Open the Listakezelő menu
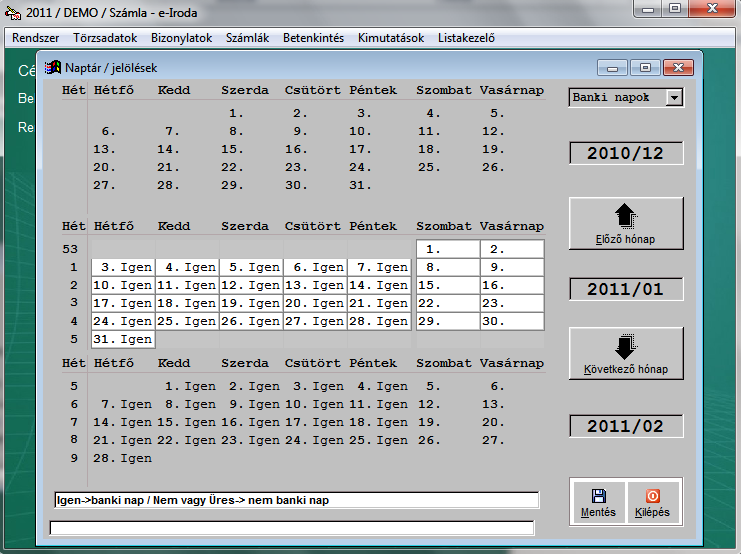The image size is (741, 554). [466, 38]
